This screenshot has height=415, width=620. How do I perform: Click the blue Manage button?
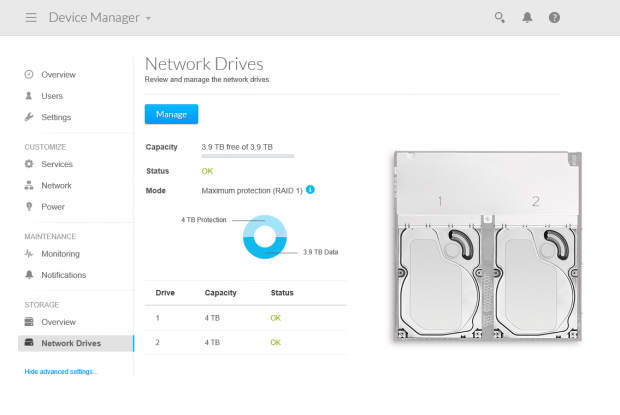(171, 114)
